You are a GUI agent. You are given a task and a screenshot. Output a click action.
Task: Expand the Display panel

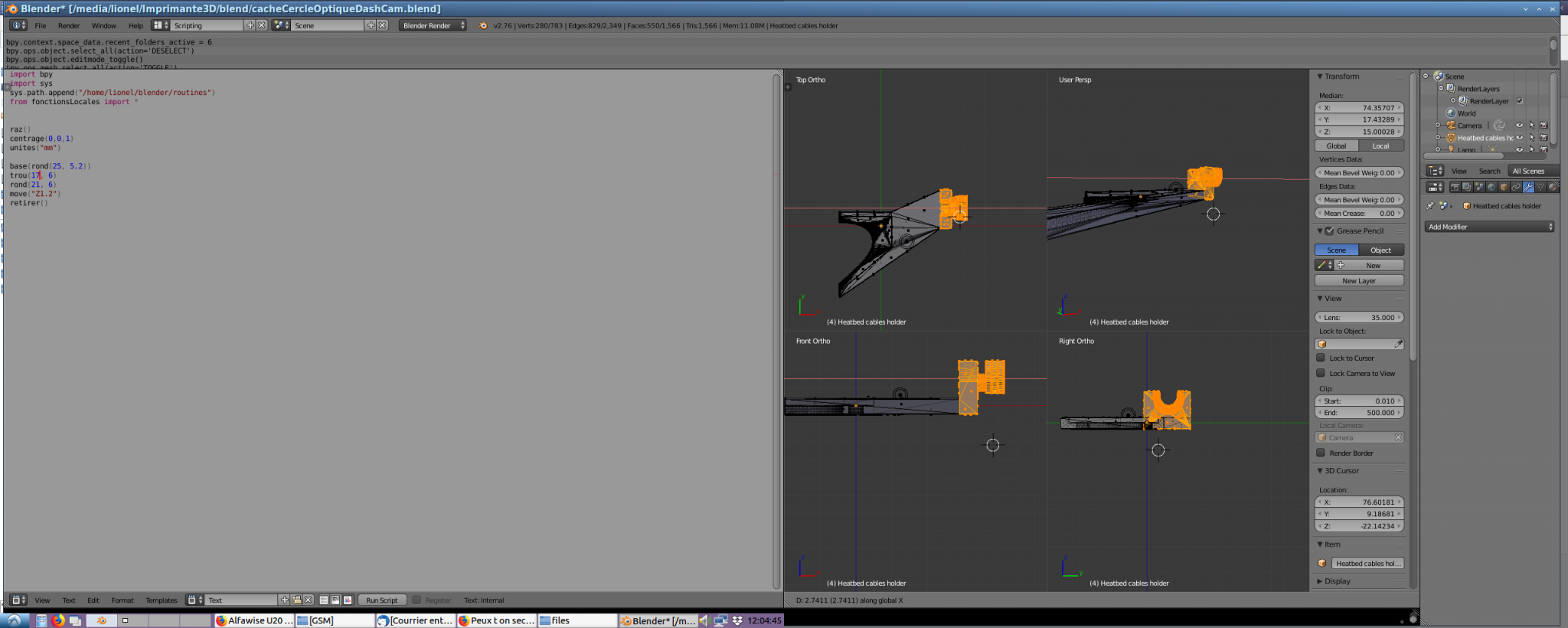[x=1337, y=581]
